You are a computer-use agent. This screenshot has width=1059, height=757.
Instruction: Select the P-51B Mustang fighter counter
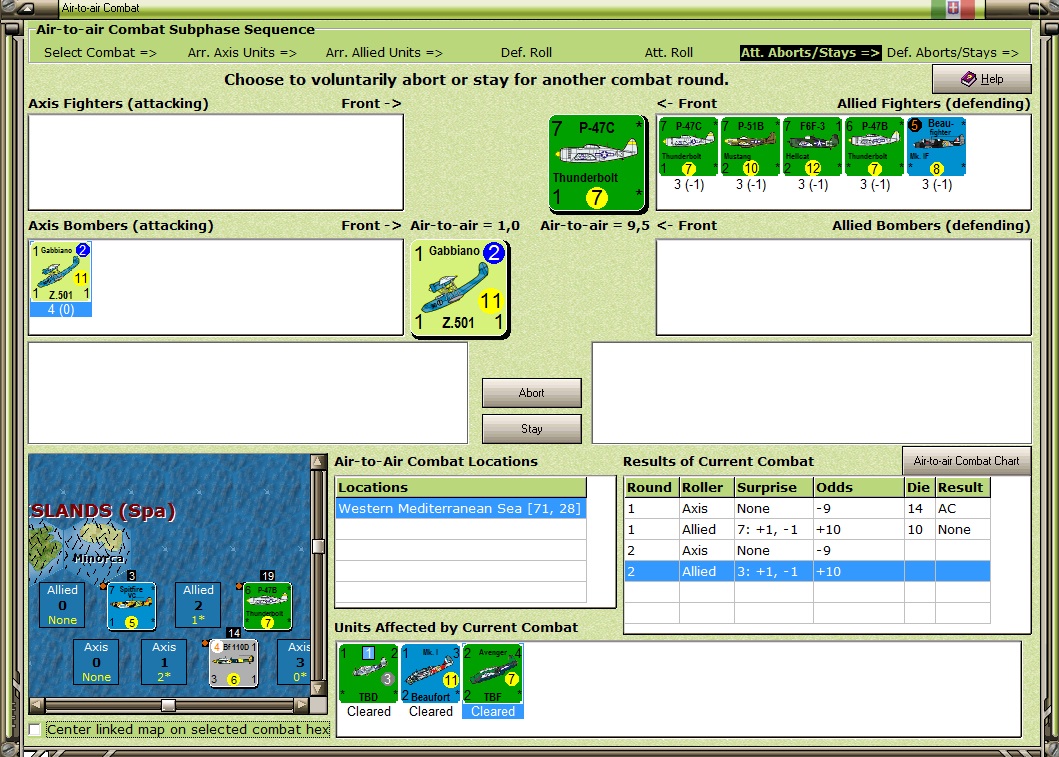click(x=750, y=147)
